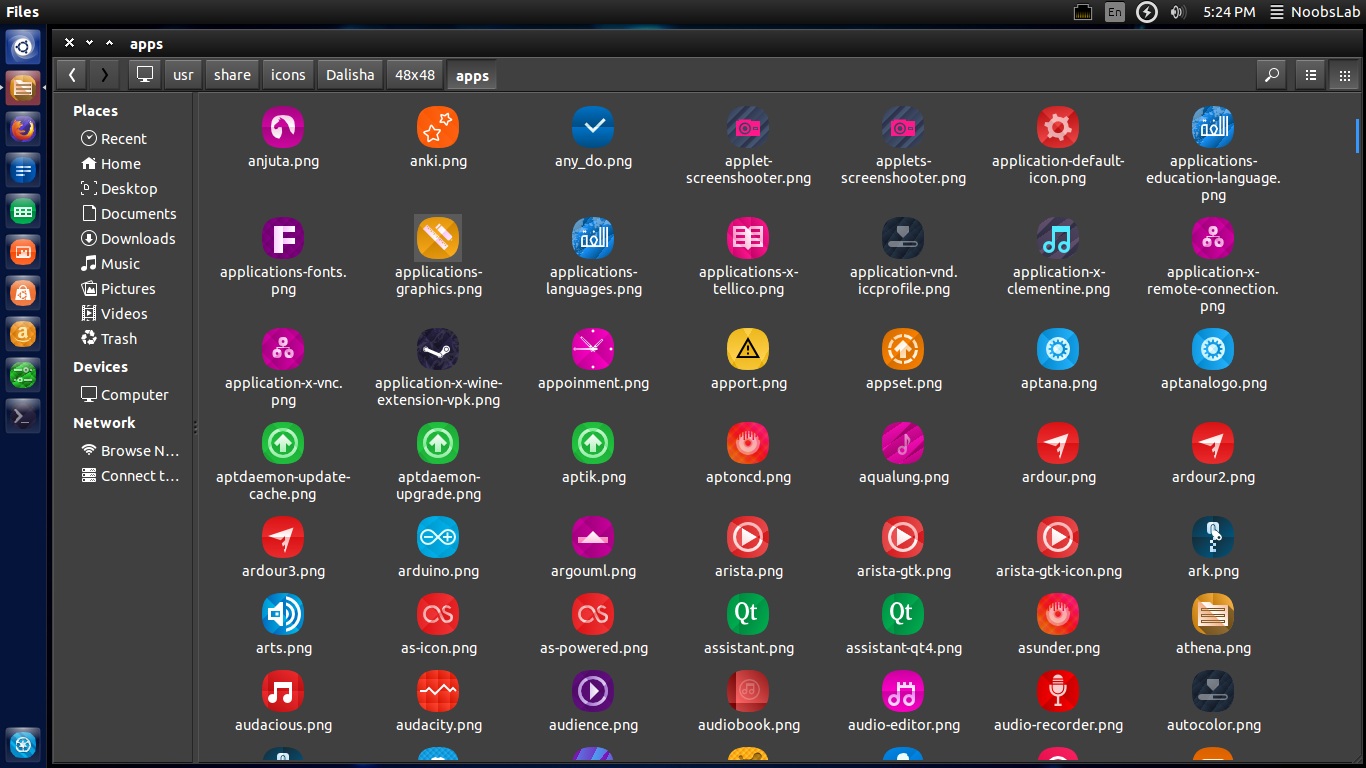Go back with the left arrow
The width and height of the screenshot is (1366, 768).
point(72,74)
